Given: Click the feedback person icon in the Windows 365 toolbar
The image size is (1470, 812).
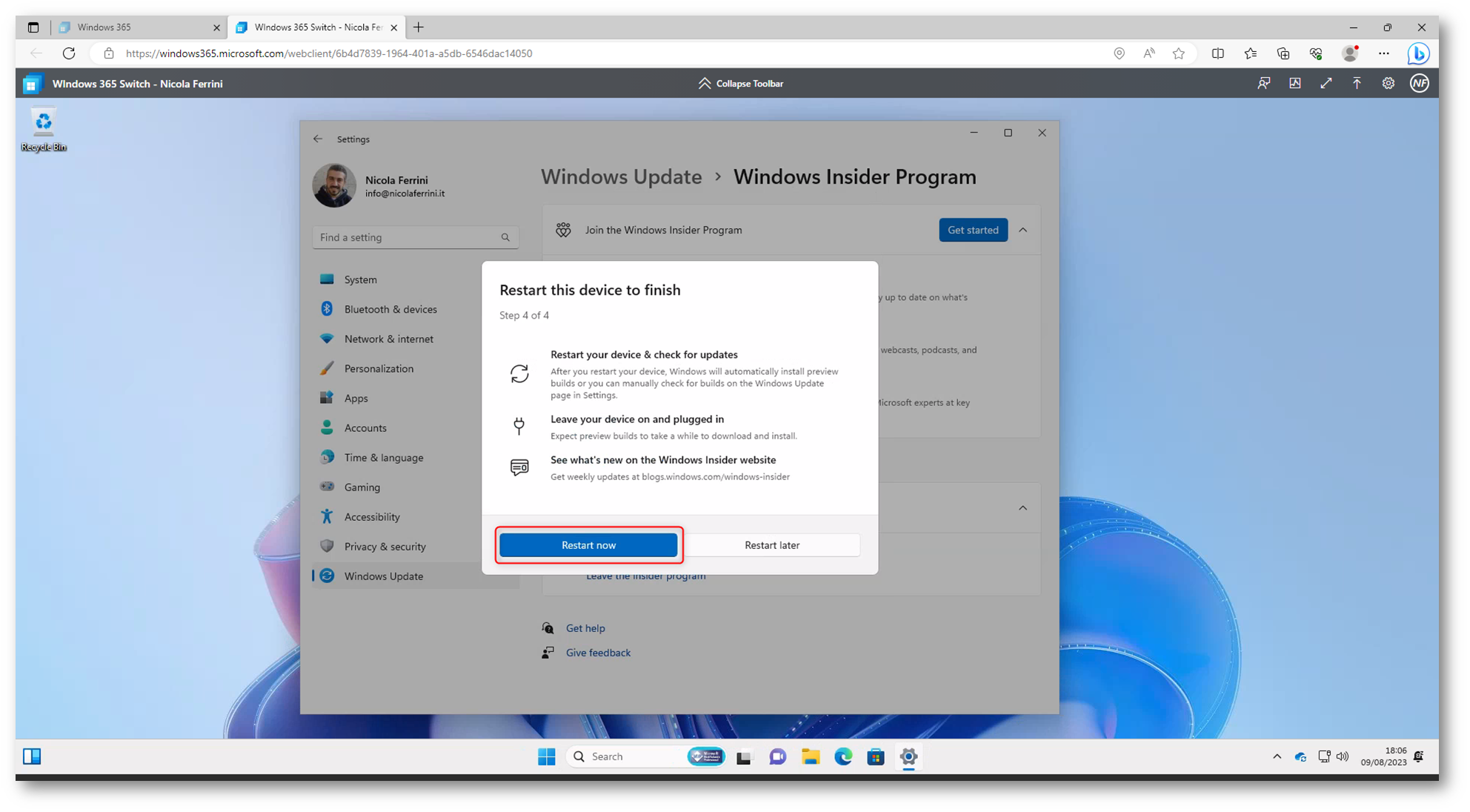Looking at the screenshot, I should (1263, 84).
